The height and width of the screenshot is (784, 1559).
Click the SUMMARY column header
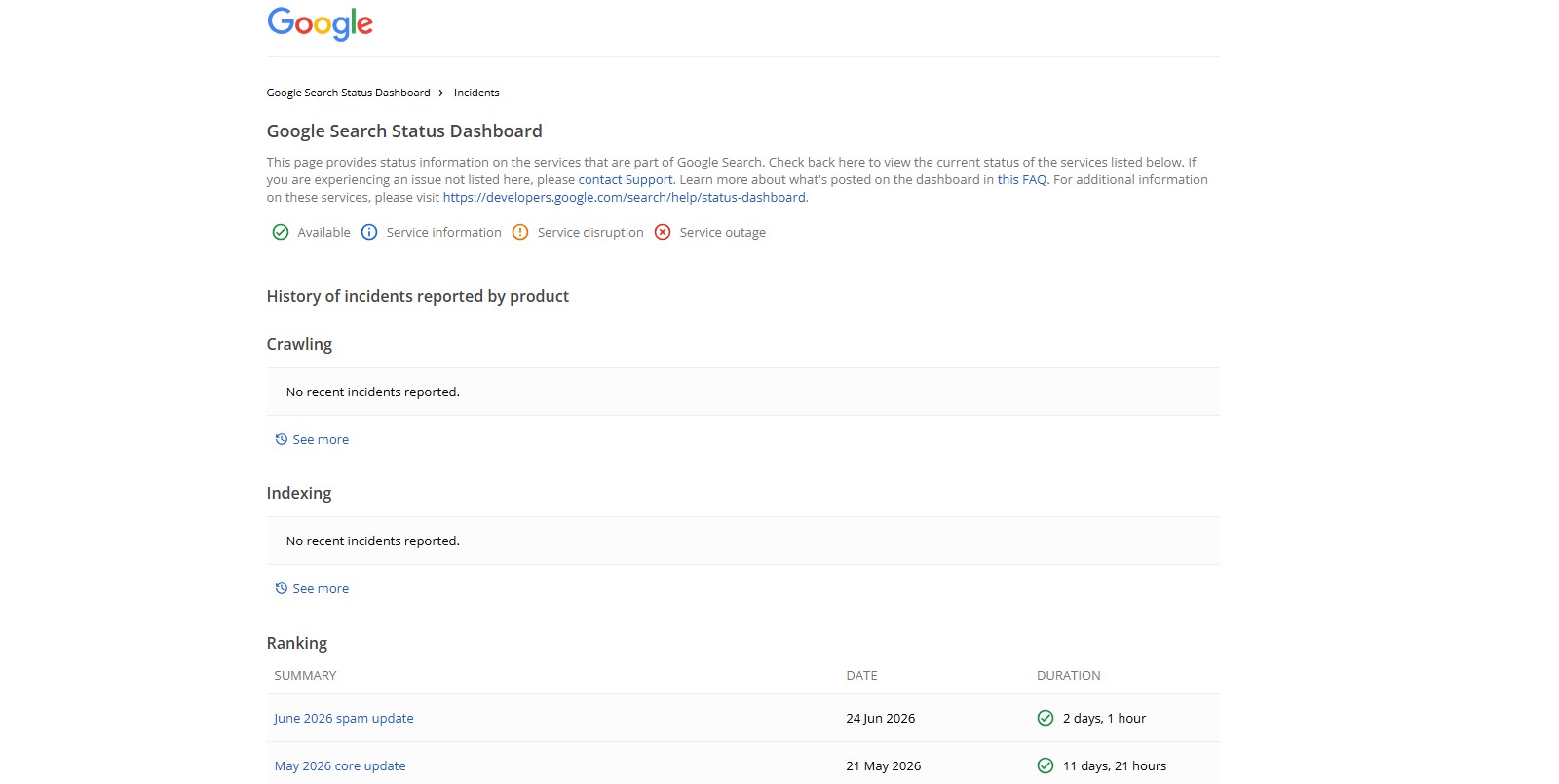pos(305,675)
